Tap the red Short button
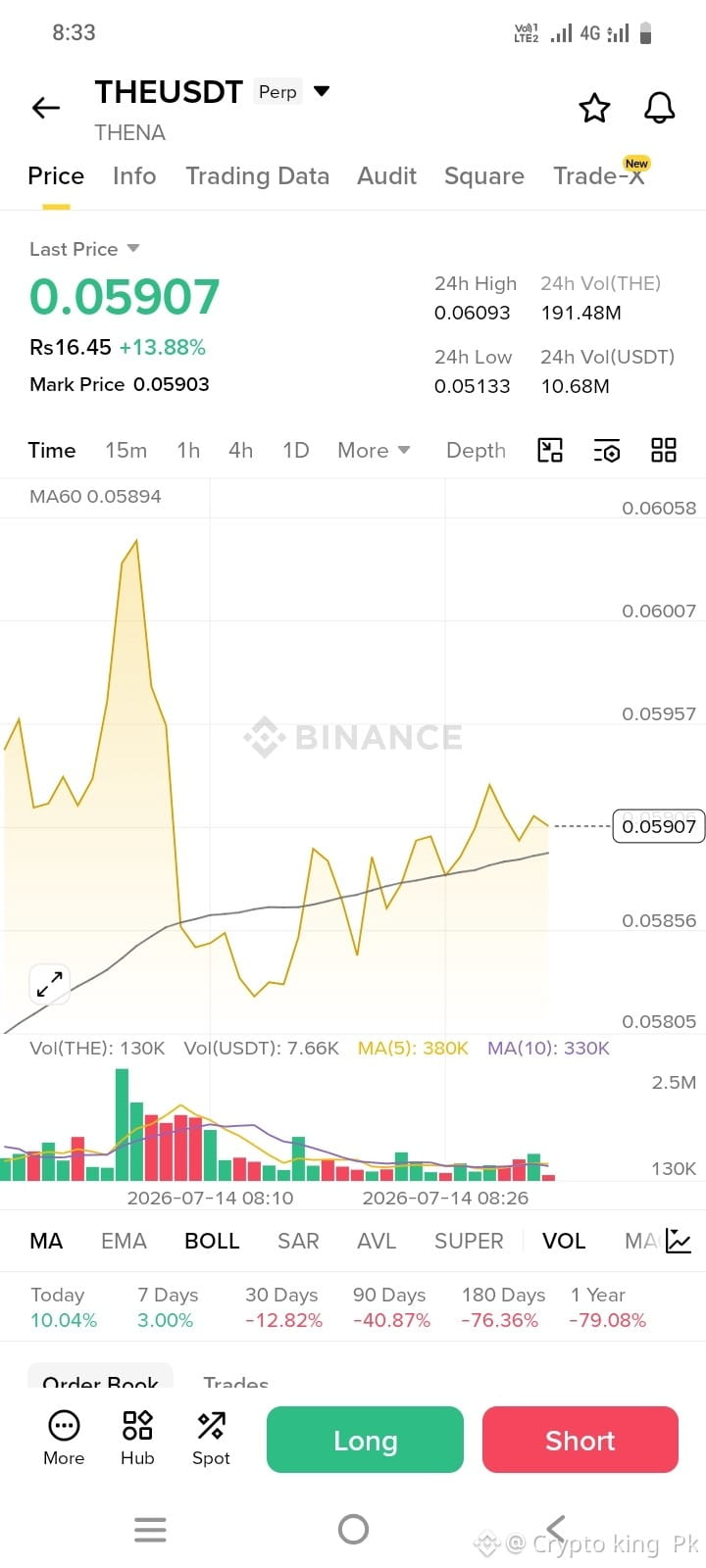The width and height of the screenshot is (706, 1568). 580,1440
